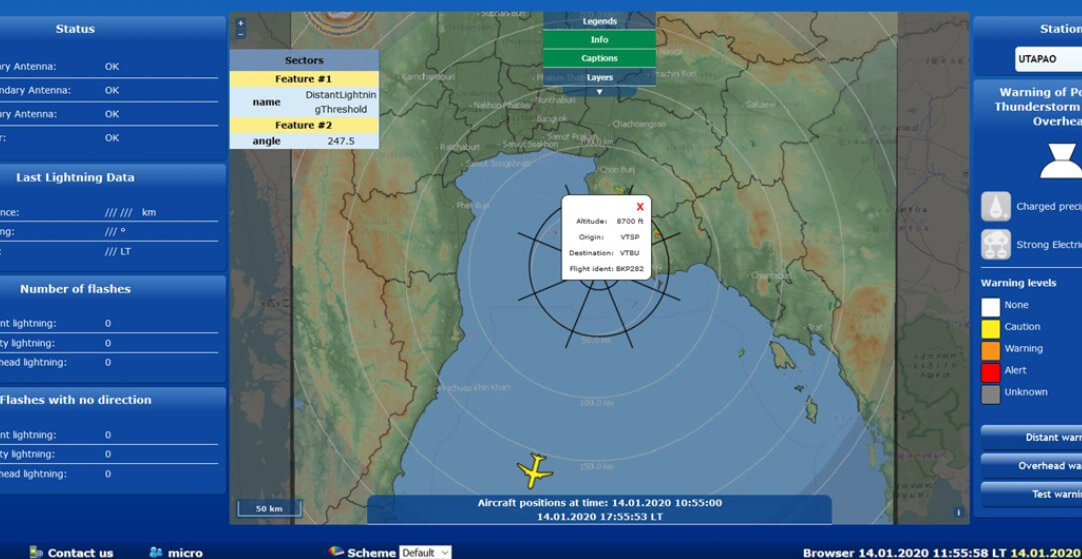Click the 50 km map scale bar

click(269, 509)
